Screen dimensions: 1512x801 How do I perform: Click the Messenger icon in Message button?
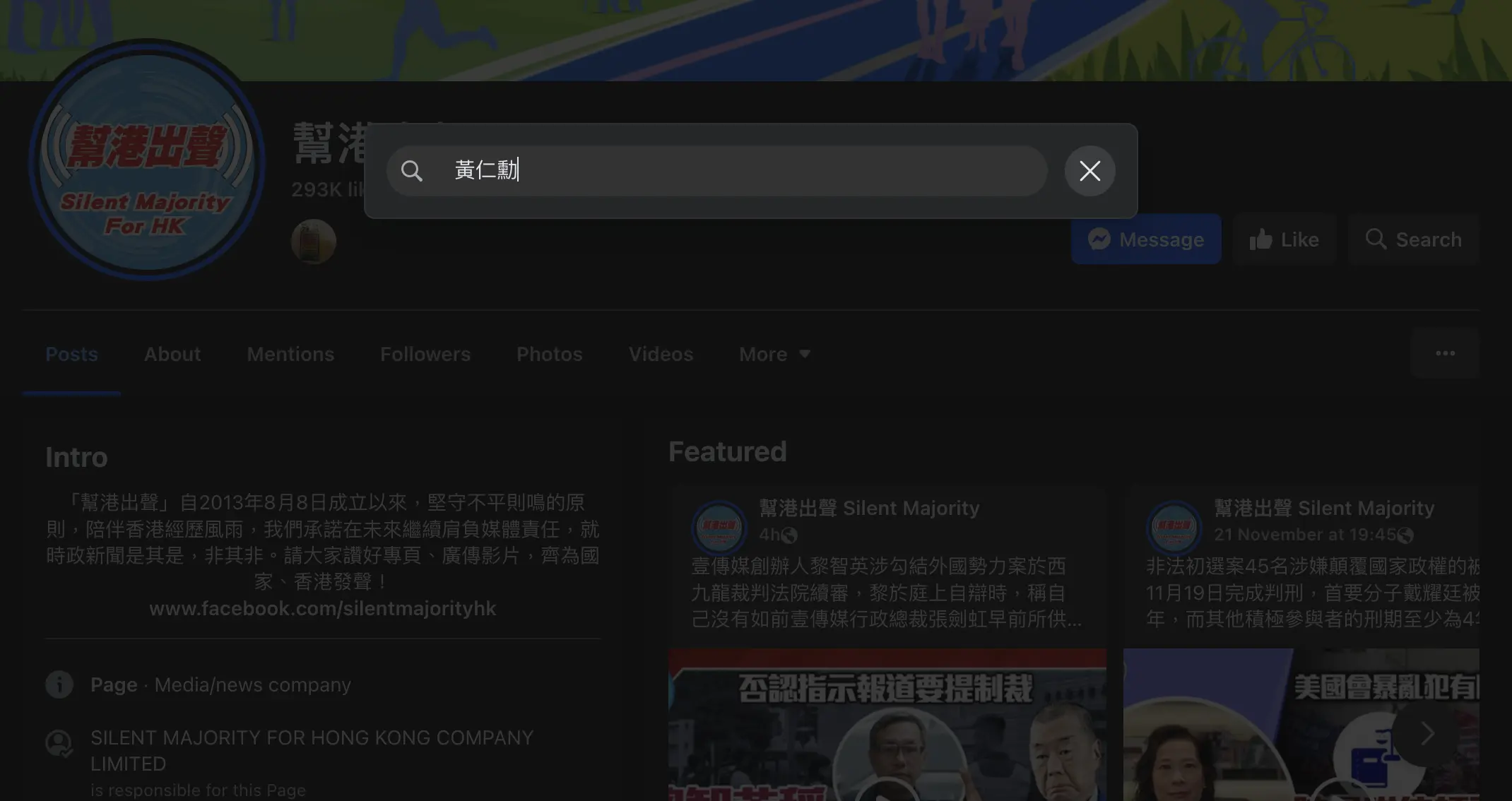pos(1099,239)
